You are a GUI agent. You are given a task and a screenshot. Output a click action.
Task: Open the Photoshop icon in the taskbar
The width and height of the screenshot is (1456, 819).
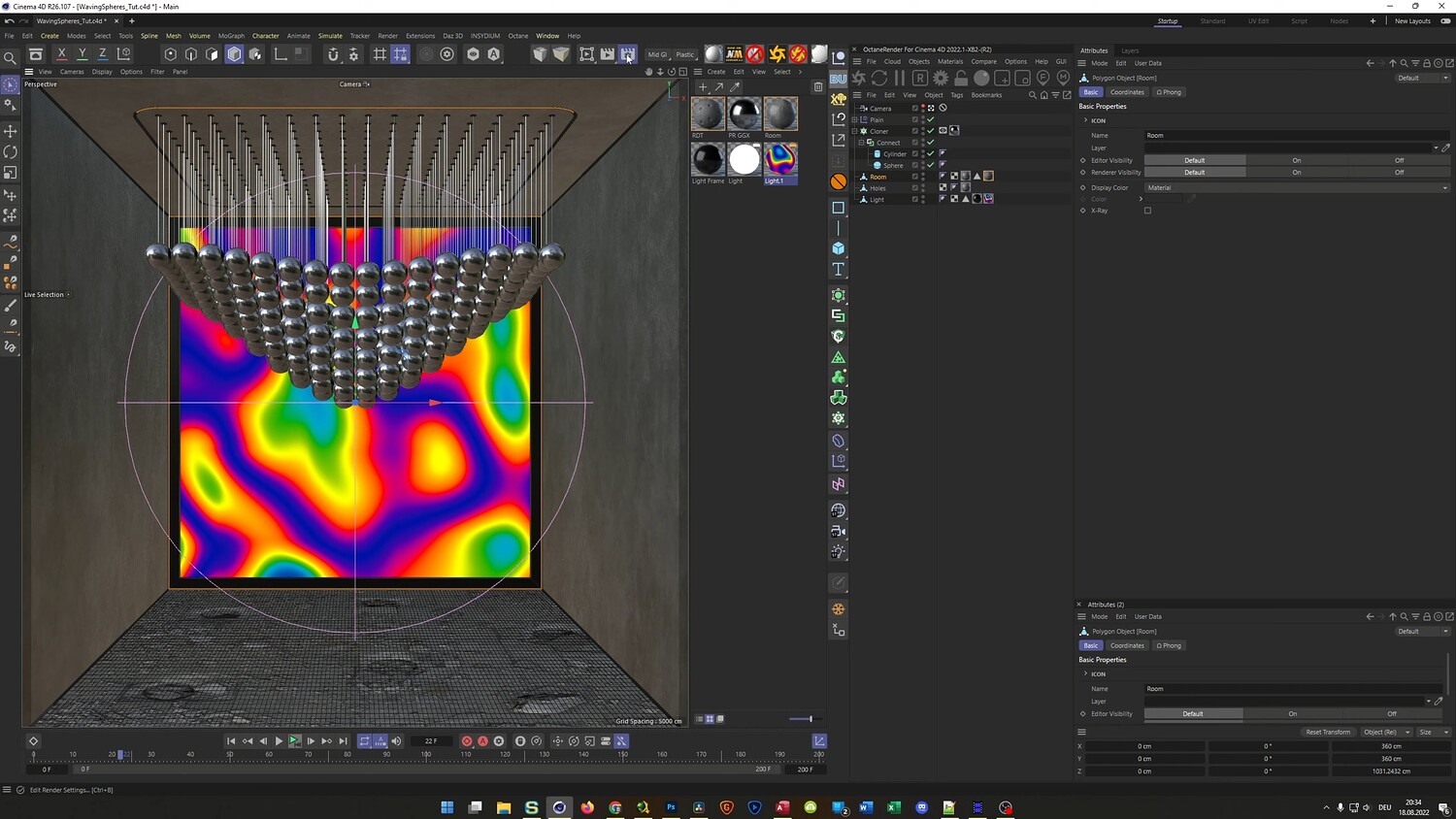click(x=671, y=807)
